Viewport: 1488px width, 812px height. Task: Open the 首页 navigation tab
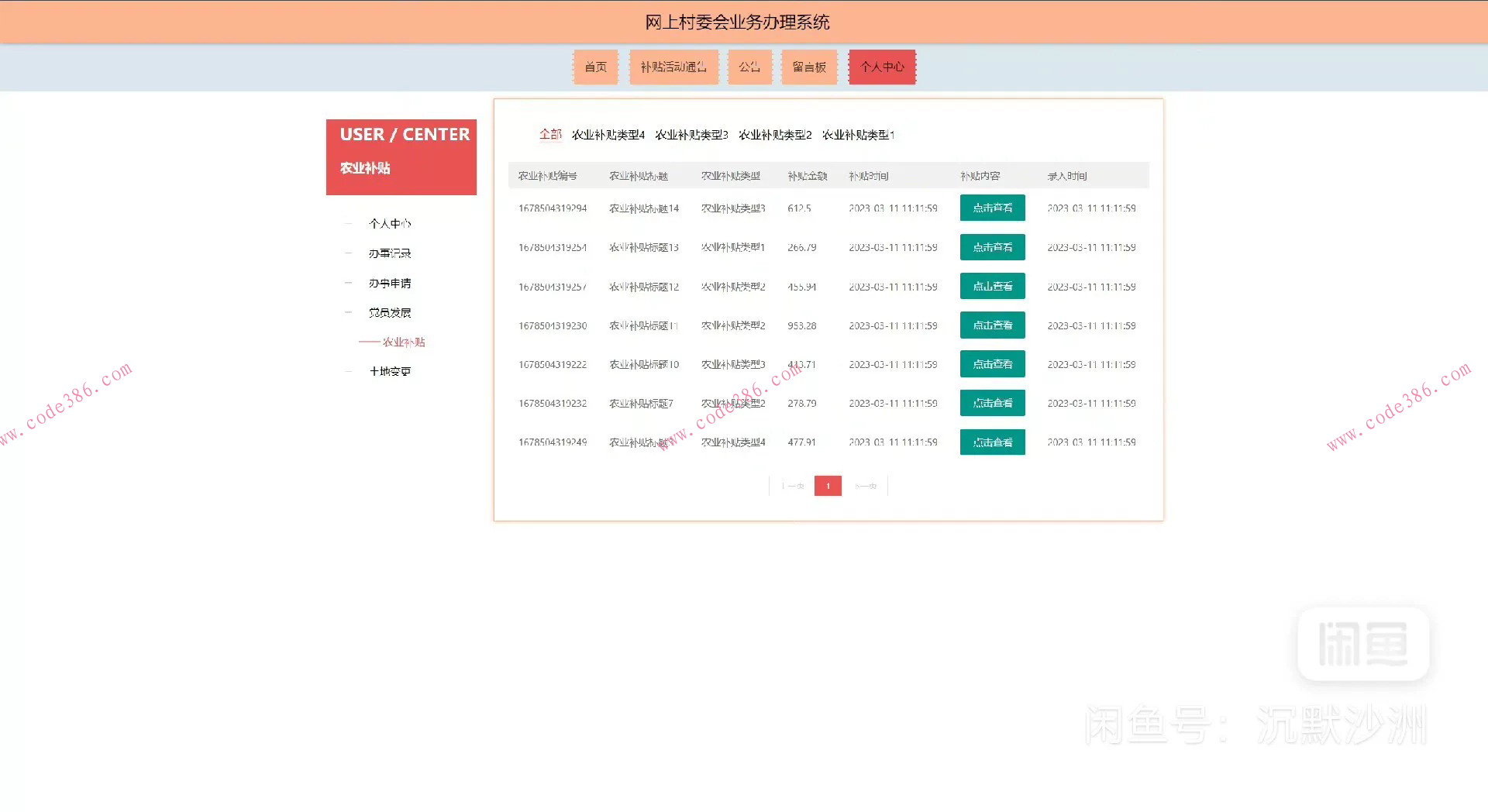click(x=595, y=67)
